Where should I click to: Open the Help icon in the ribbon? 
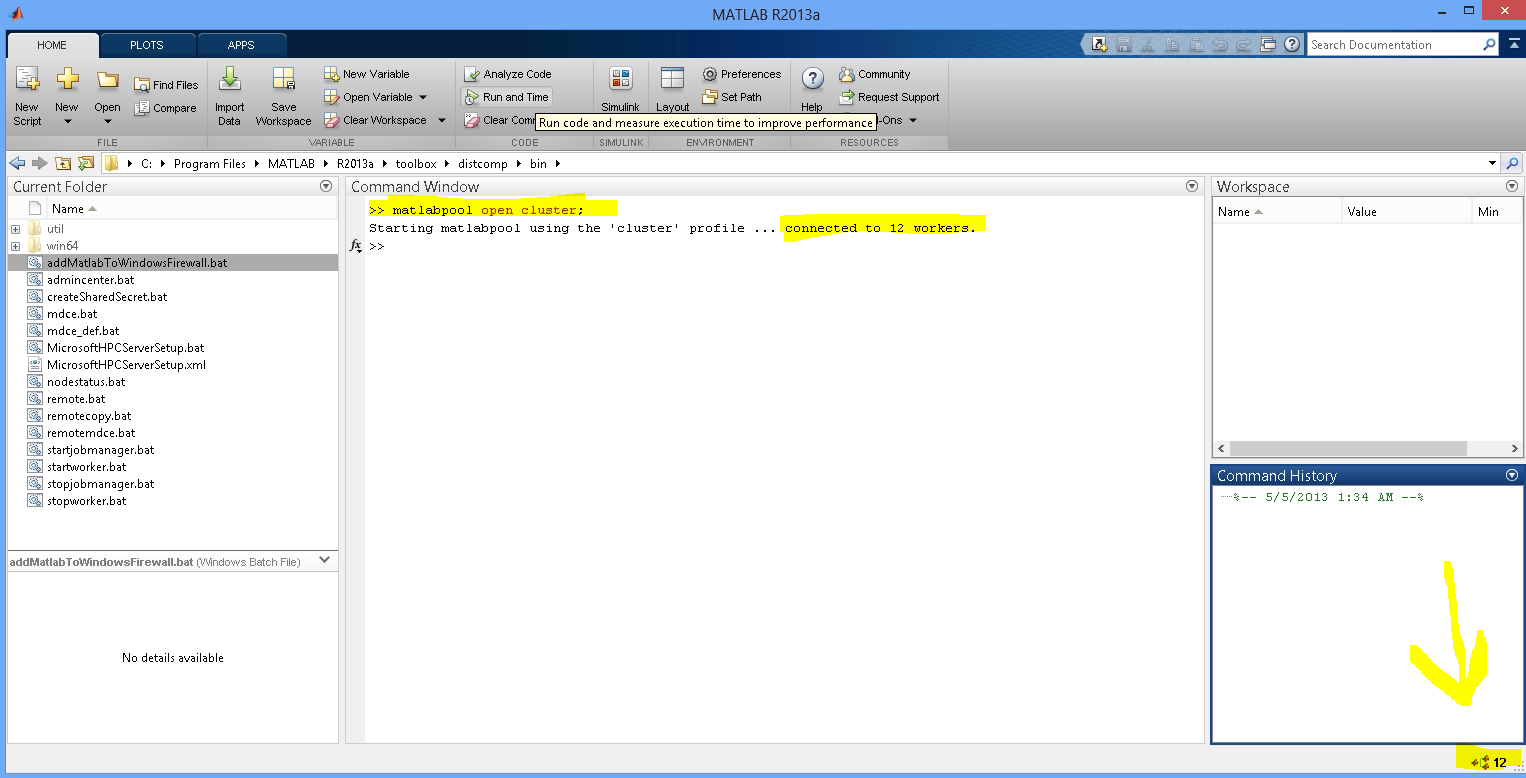(x=813, y=80)
